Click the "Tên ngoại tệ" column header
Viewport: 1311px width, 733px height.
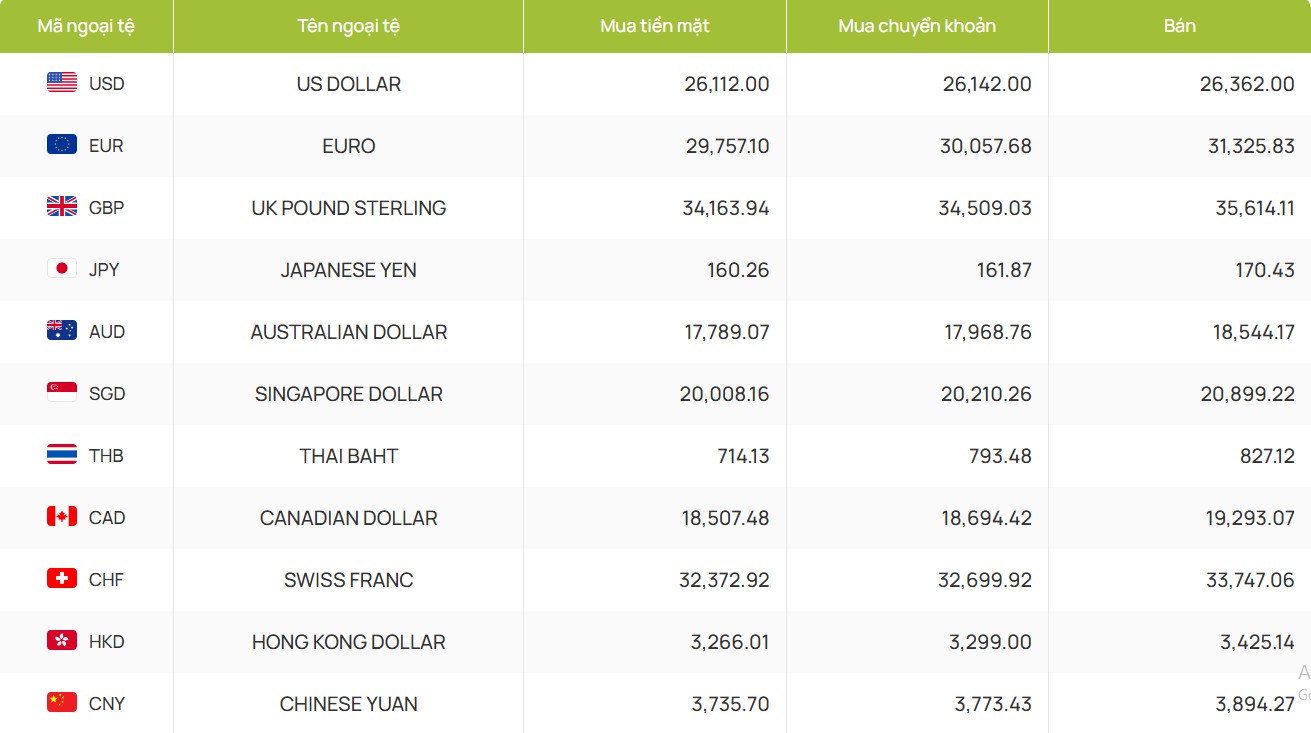(348, 26)
